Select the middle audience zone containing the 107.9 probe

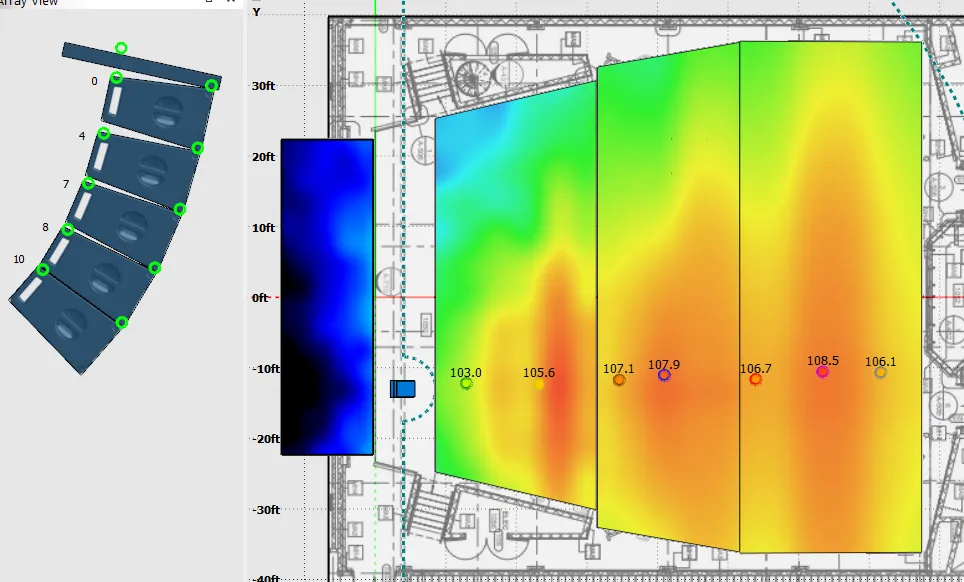click(668, 296)
